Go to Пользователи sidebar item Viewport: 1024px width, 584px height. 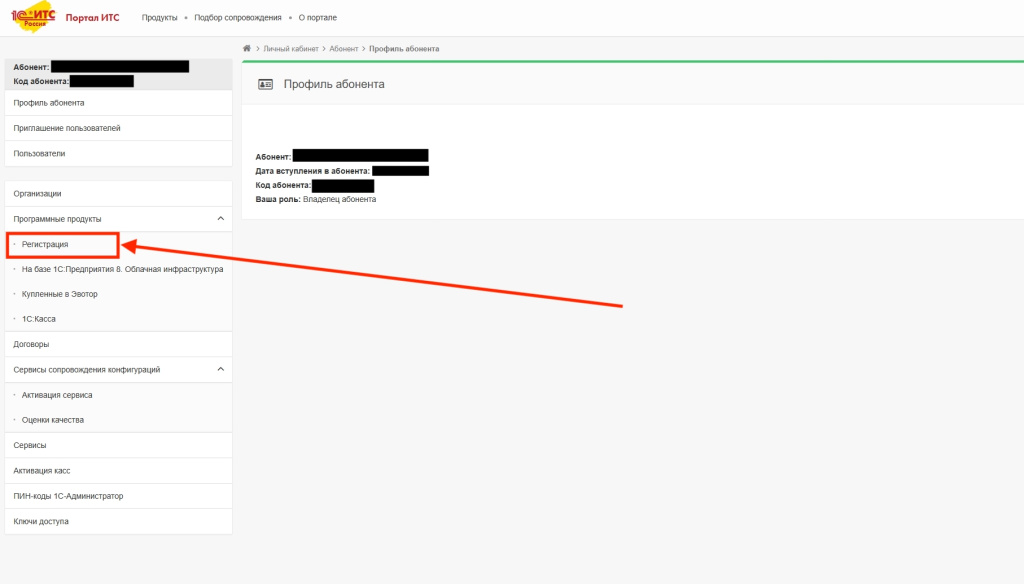39,154
